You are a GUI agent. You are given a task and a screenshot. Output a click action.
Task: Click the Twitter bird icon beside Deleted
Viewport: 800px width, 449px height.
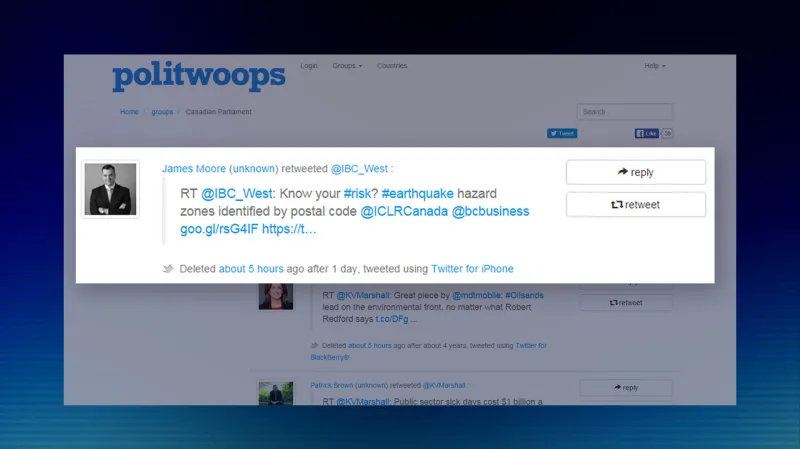coord(168,269)
